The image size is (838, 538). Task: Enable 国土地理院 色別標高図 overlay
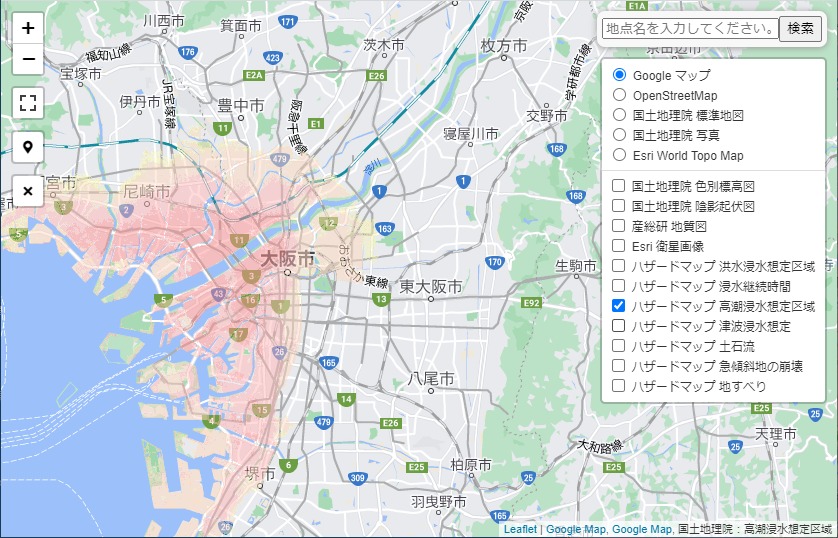coord(618,185)
